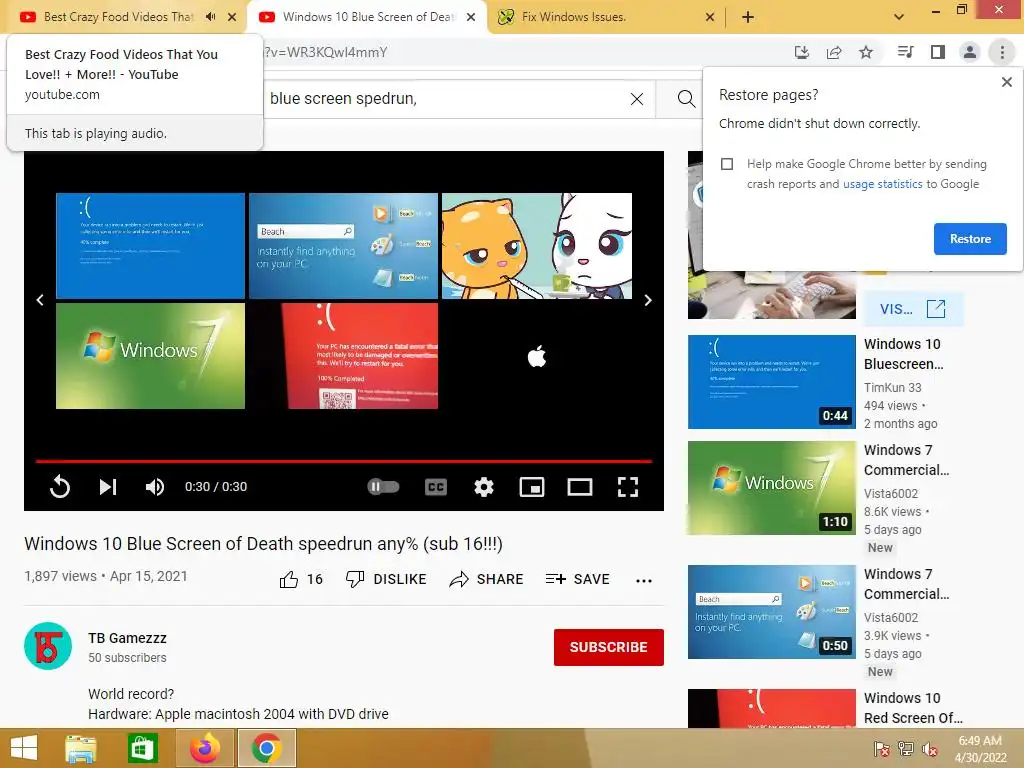Toggle closed captions in player

pos(436,487)
